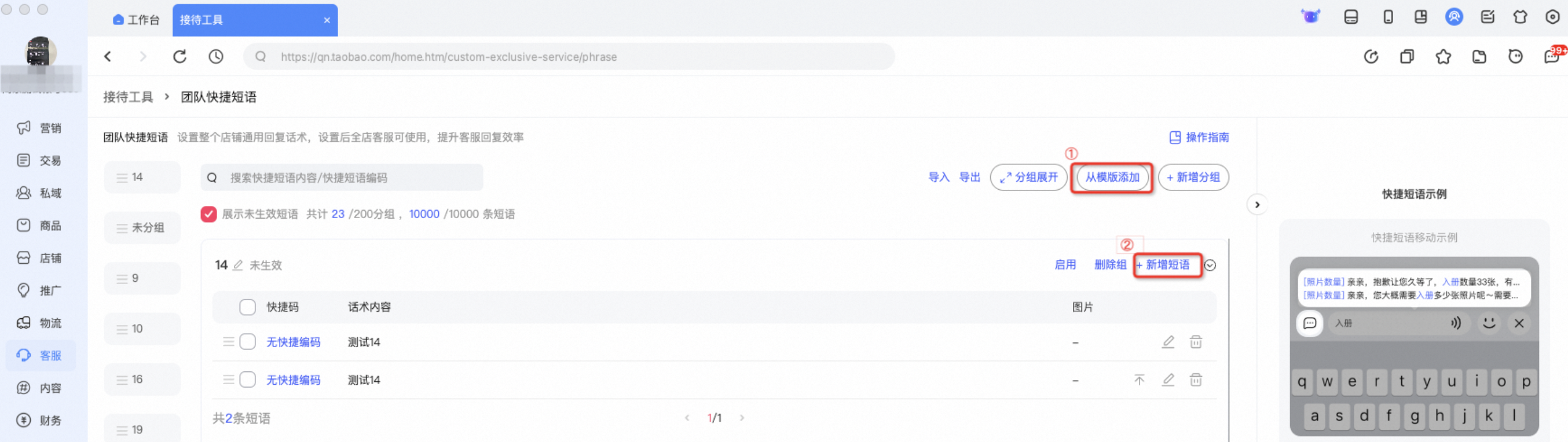Select all phrases via header checkbox
Screen dimensions: 1568x442
247,307
